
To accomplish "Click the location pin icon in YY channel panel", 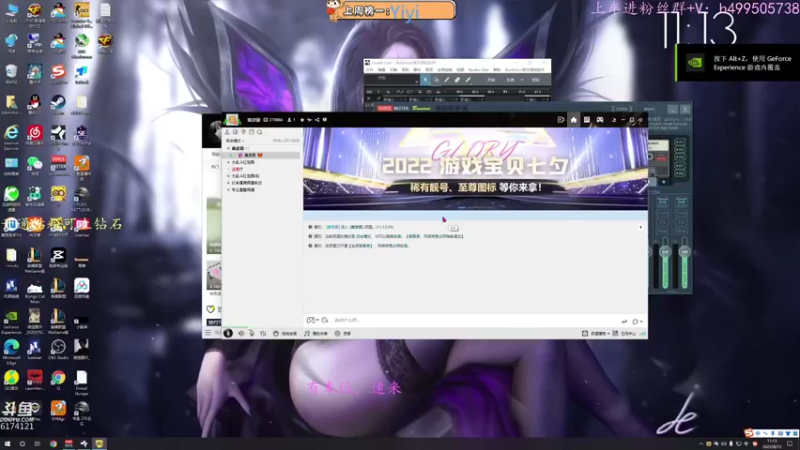I will point(243,132).
